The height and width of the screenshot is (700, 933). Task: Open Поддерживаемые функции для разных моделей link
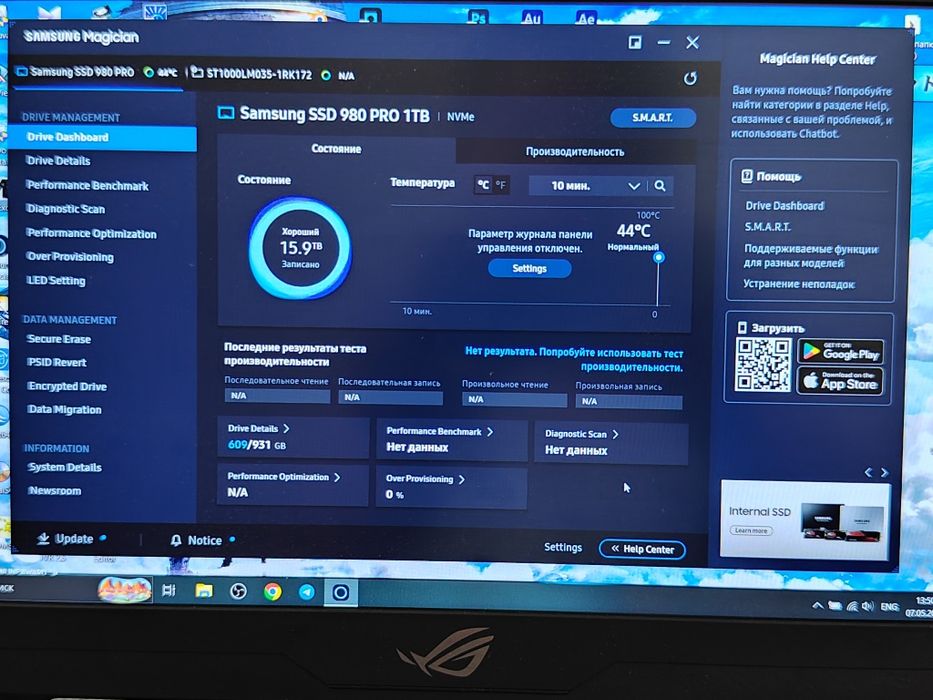pos(811,256)
